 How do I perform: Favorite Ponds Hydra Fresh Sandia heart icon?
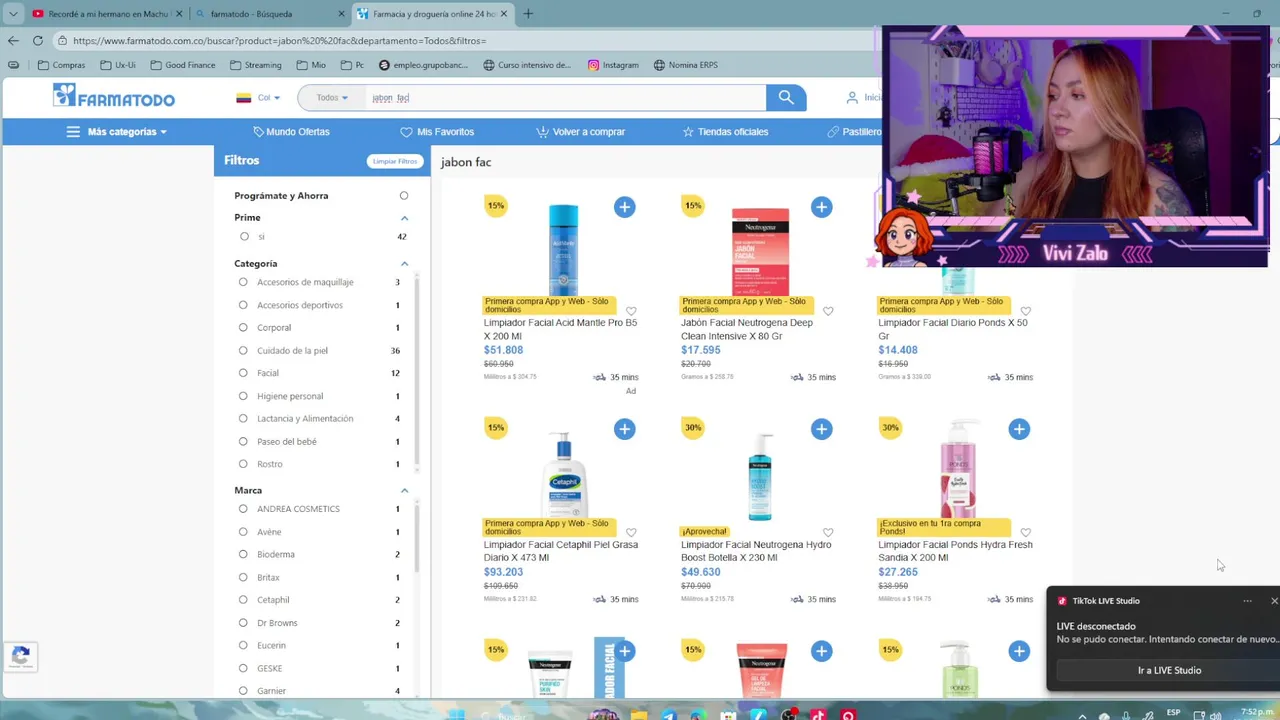tap(1025, 533)
